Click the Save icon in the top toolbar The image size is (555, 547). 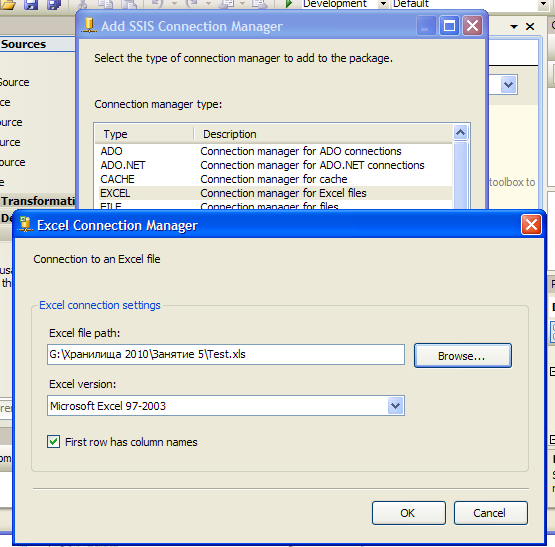(31, 4)
